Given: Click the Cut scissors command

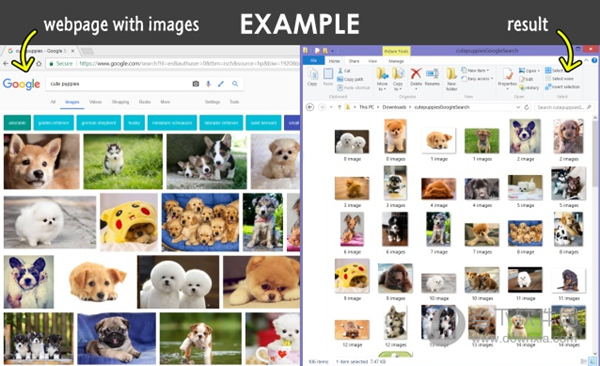Looking at the screenshot, I should click(344, 71).
